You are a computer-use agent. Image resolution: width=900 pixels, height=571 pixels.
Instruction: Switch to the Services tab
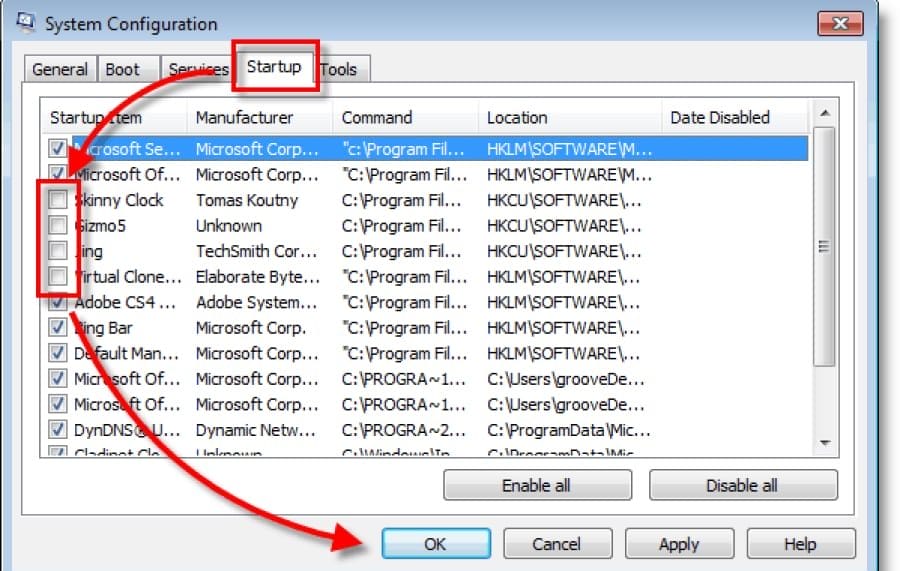197,69
